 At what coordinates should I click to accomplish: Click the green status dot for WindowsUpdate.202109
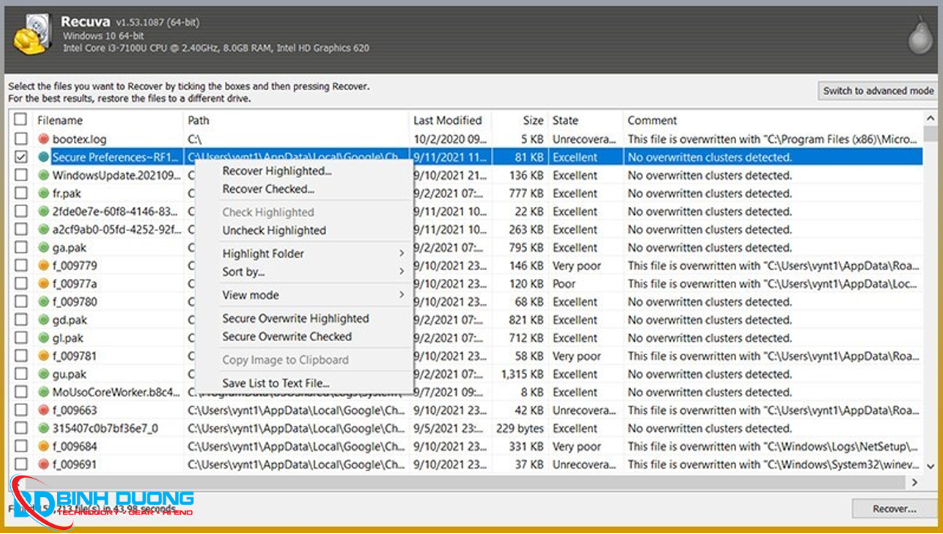[x=43, y=175]
